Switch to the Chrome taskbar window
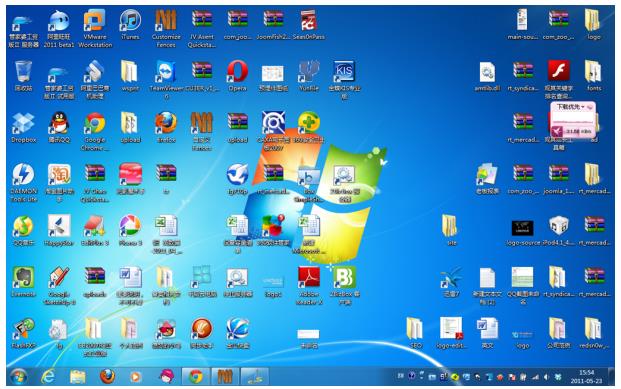This screenshot has width=621, height=389. point(196,376)
